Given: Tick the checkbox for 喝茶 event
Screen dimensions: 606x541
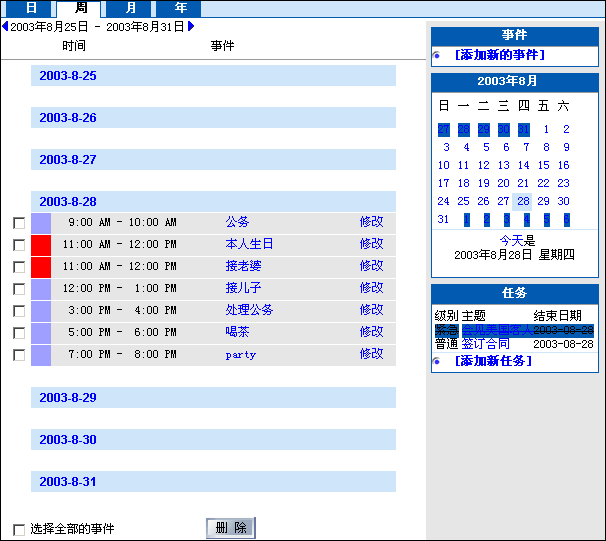Looking at the screenshot, I should [x=19, y=333].
